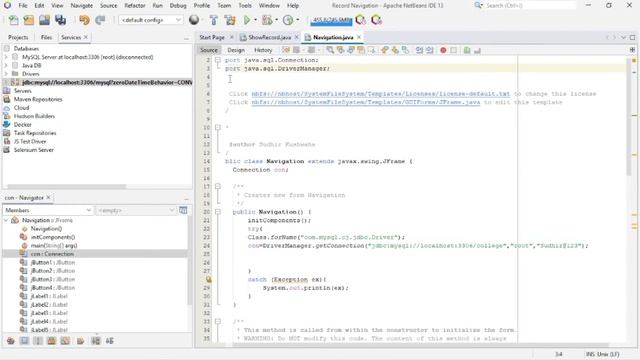640x360 pixels.
Task: Open the license-default.txt template link
Action: 380,94
